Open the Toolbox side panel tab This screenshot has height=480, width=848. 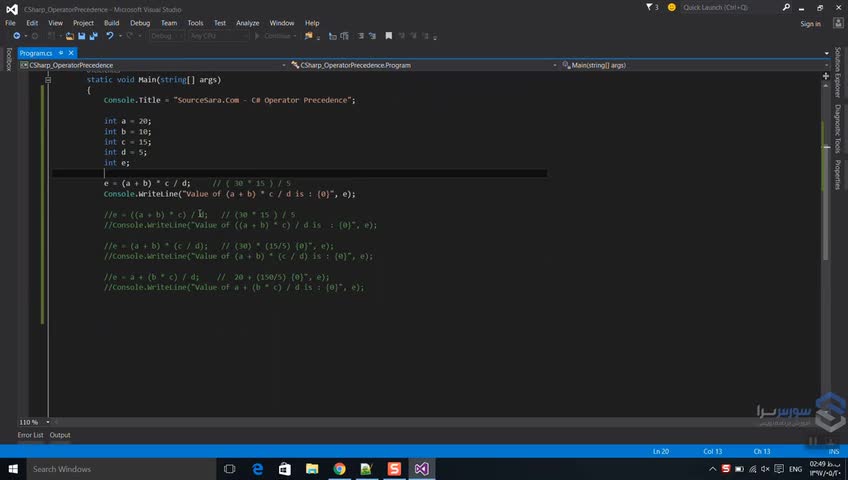click(x=9, y=59)
